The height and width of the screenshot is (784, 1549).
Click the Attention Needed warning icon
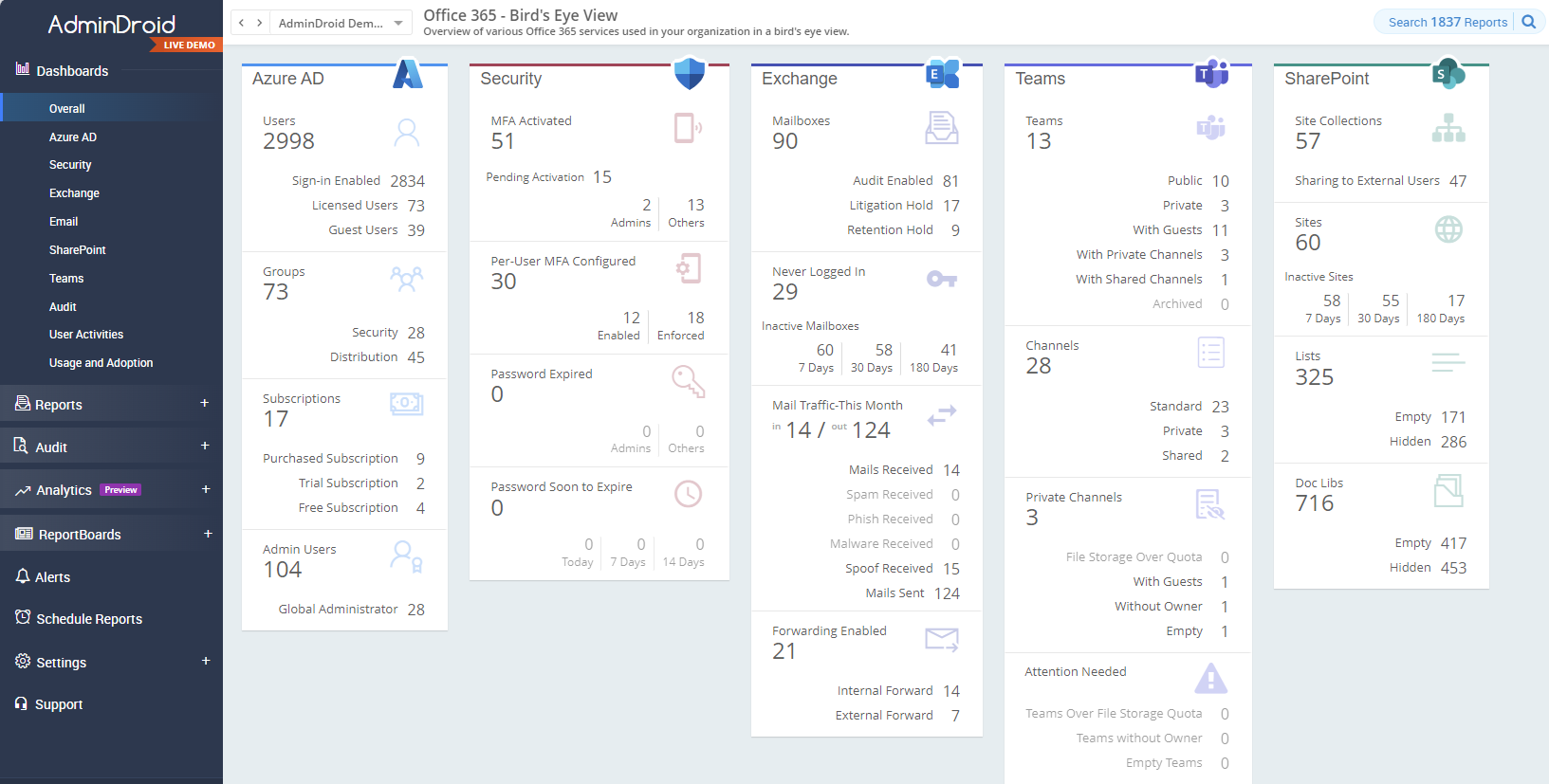tap(1211, 678)
